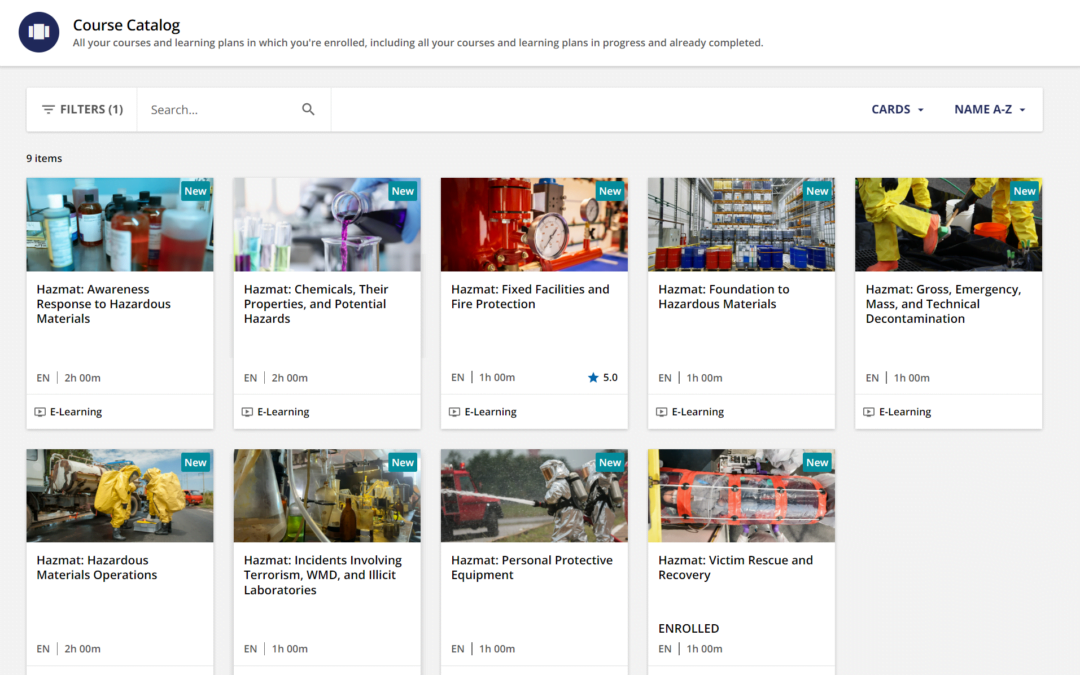Viewport: 1080px width, 675px height.
Task: Click the search magnifying glass icon
Action: (x=308, y=110)
